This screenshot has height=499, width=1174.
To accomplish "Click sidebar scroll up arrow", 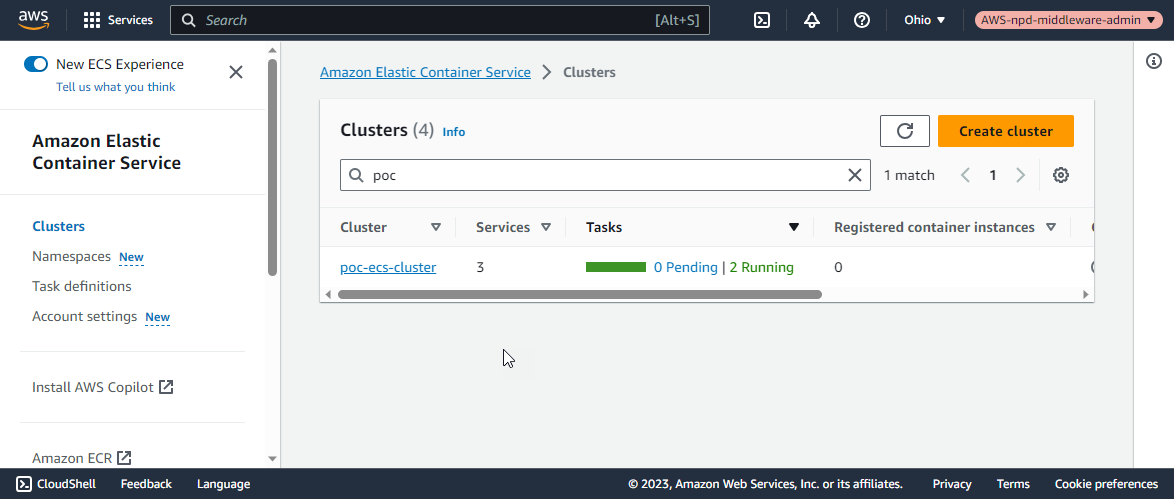I will (x=273, y=50).
